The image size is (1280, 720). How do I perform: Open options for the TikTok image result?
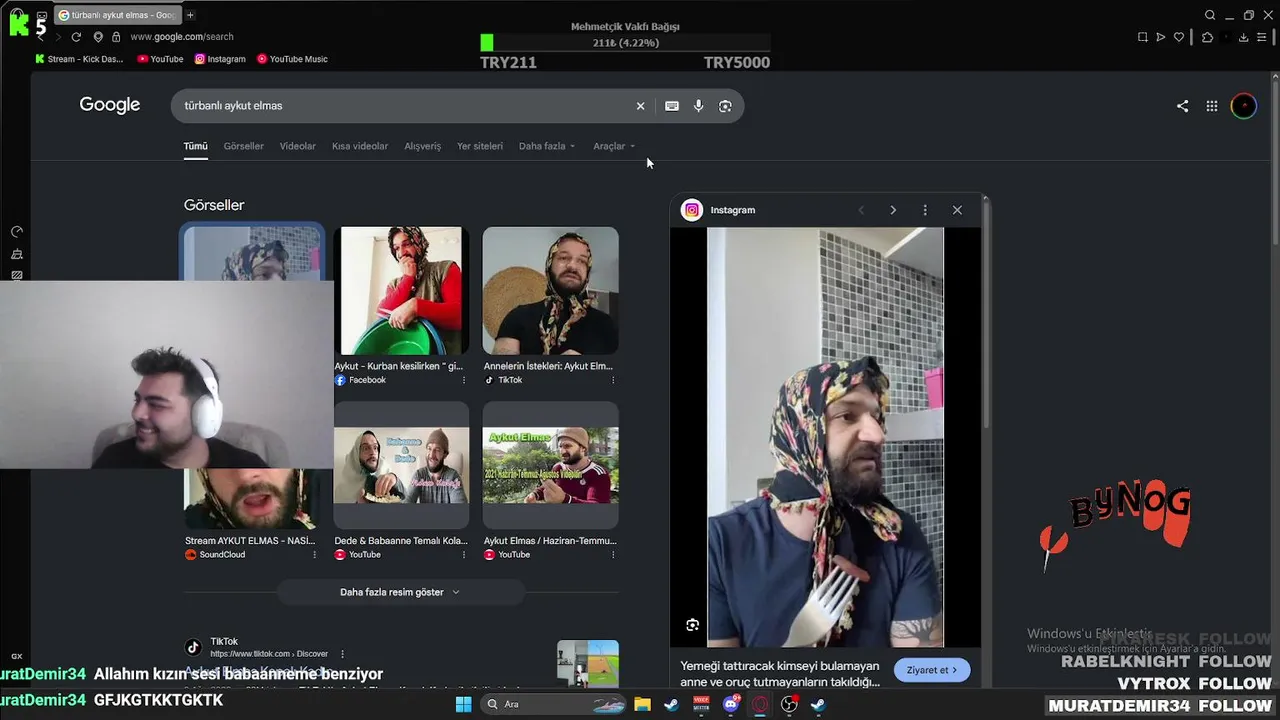click(x=612, y=380)
